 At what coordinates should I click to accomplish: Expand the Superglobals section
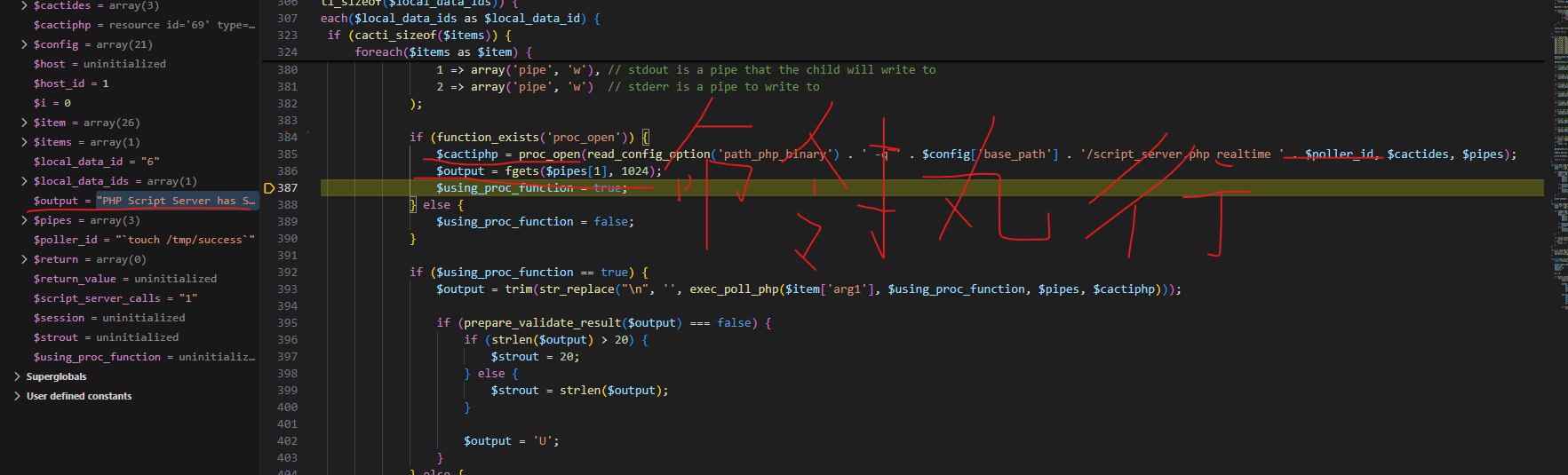17,376
